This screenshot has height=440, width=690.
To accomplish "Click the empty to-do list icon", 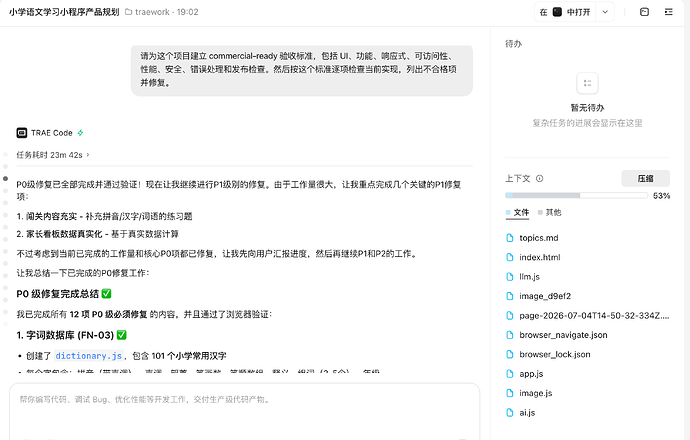I will click(587, 83).
